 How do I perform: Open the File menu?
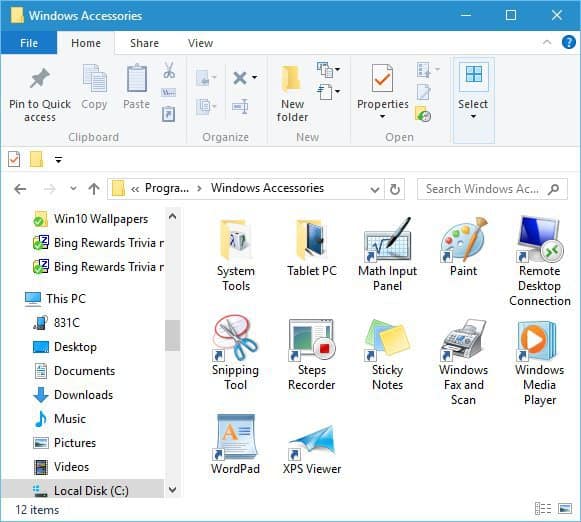(x=29, y=43)
